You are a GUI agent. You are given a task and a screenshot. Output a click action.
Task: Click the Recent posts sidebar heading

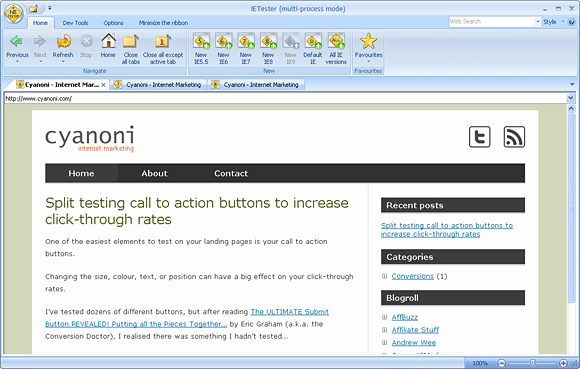pyautogui.click(x=453, y=205)
